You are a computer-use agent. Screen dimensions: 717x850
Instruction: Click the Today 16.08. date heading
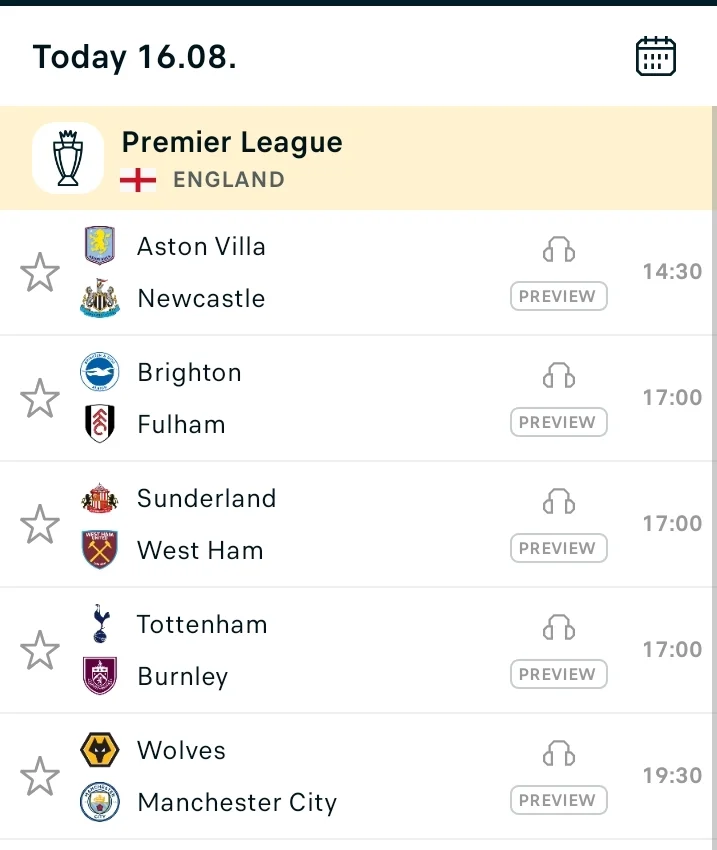tap(134, 56)
